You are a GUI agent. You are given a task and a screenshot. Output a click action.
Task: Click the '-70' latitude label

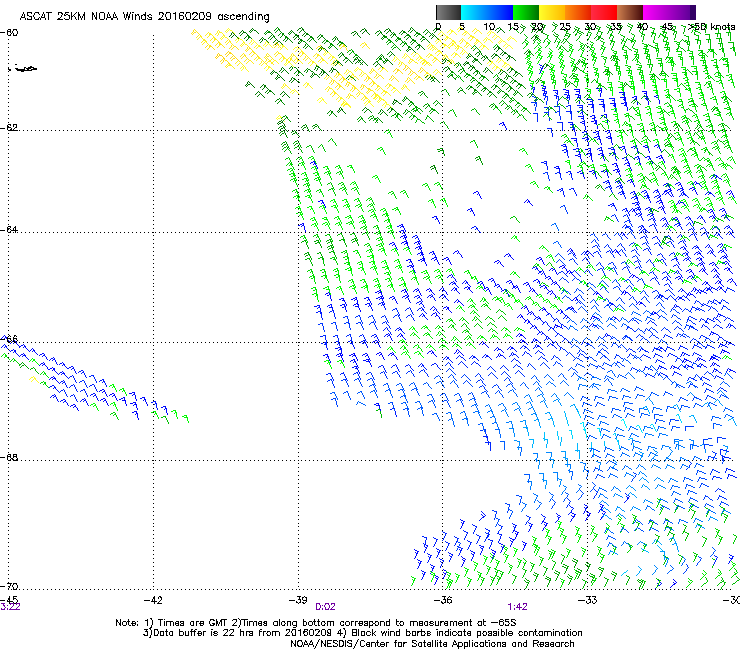(x=9, y=587)
